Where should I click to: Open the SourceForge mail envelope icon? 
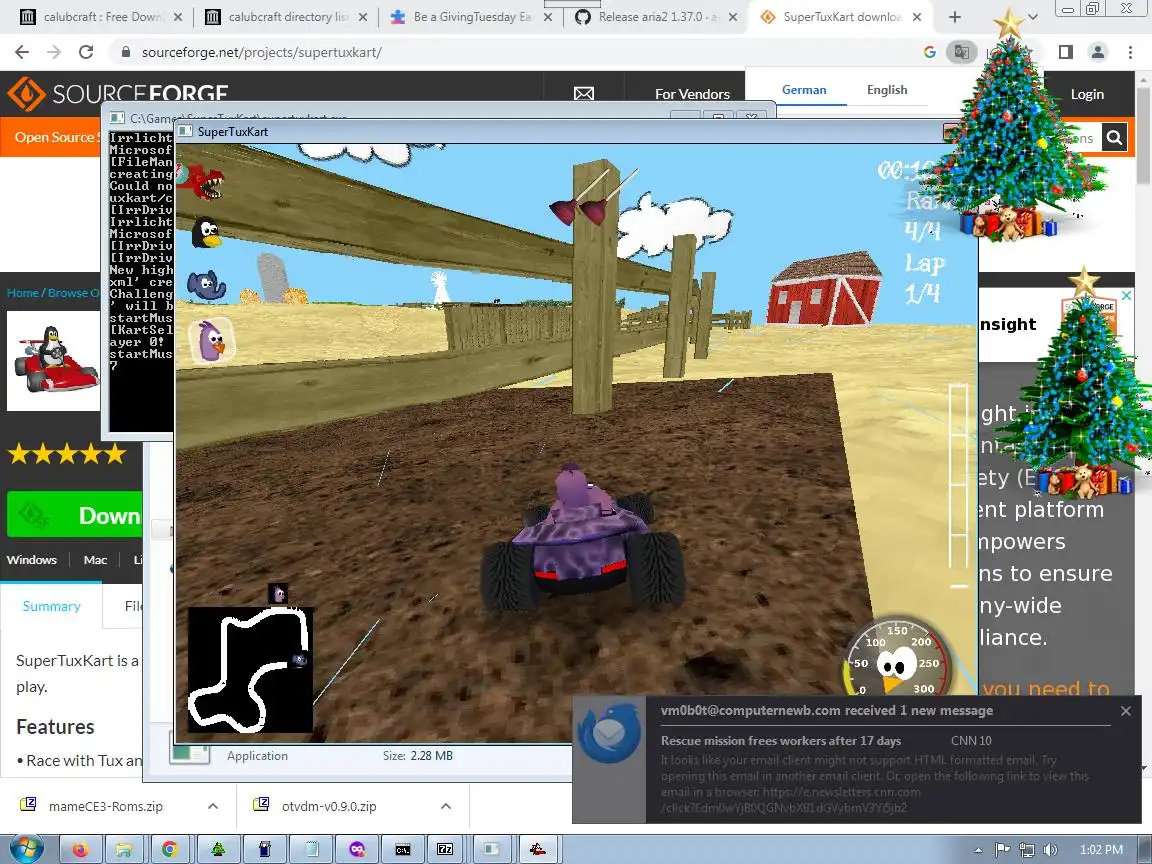point(583,94)
